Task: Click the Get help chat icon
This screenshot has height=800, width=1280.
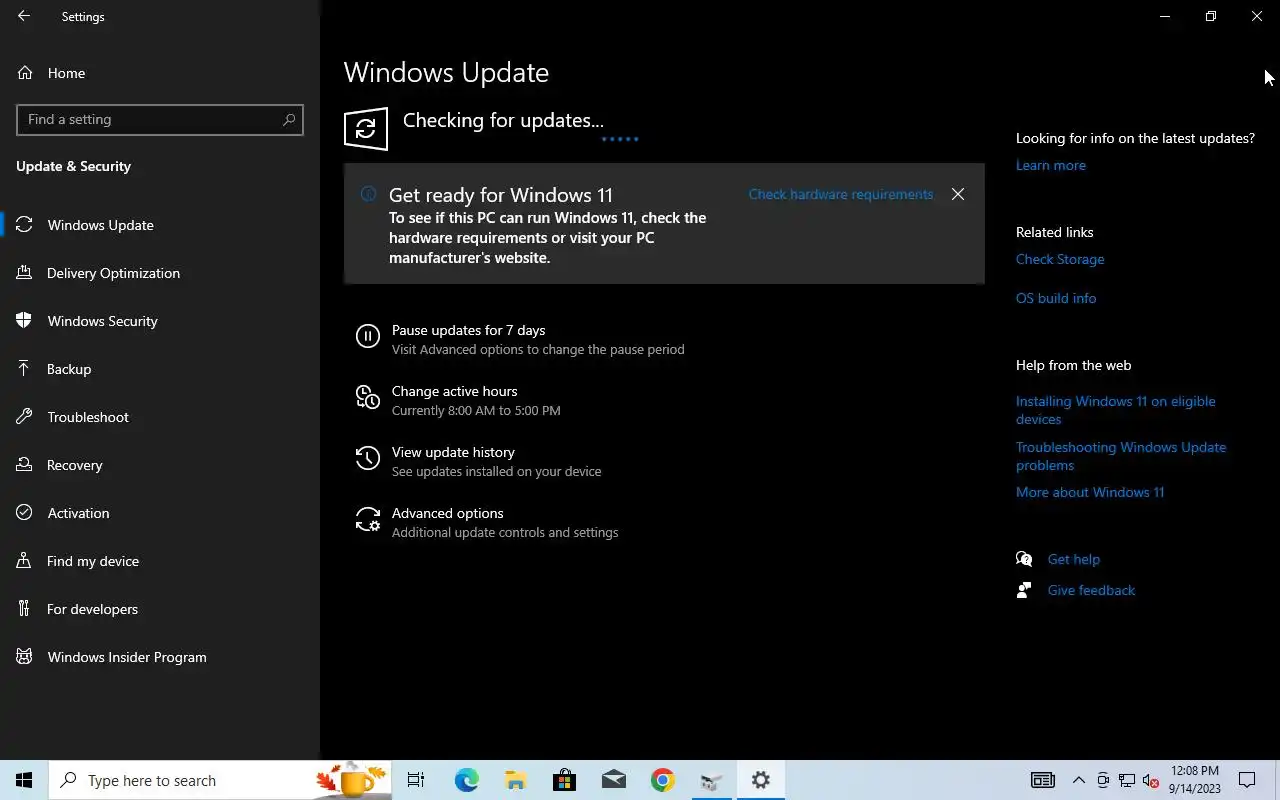Action: (x=1024, y=559)
